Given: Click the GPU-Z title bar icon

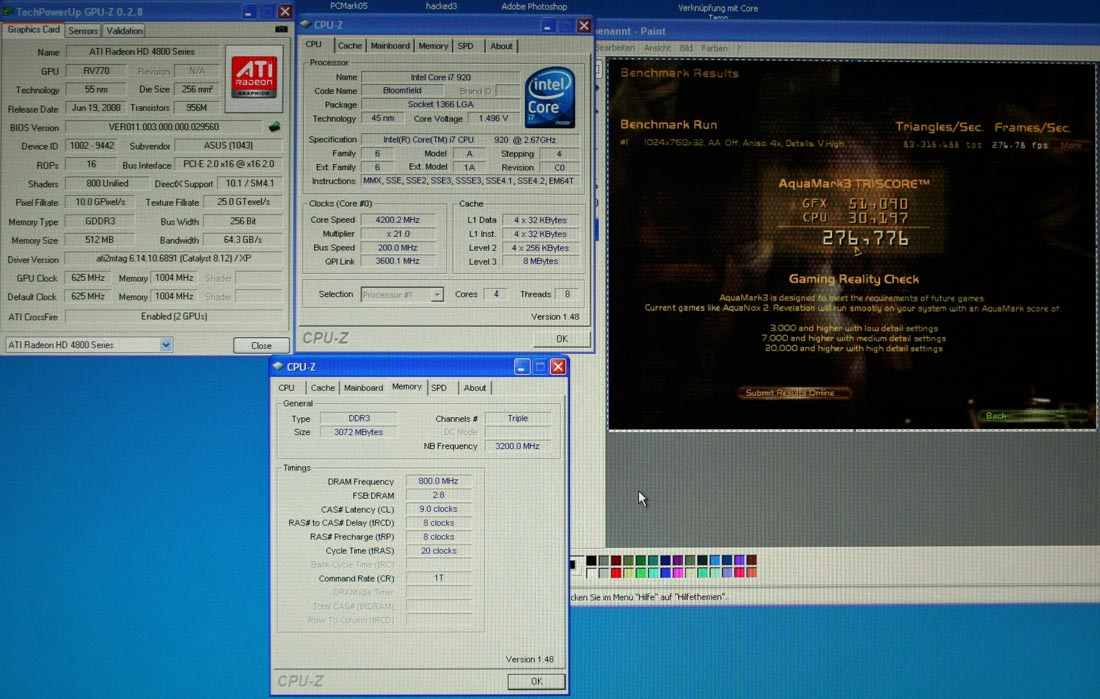Looking at the screenshot, I should point(8,12).
